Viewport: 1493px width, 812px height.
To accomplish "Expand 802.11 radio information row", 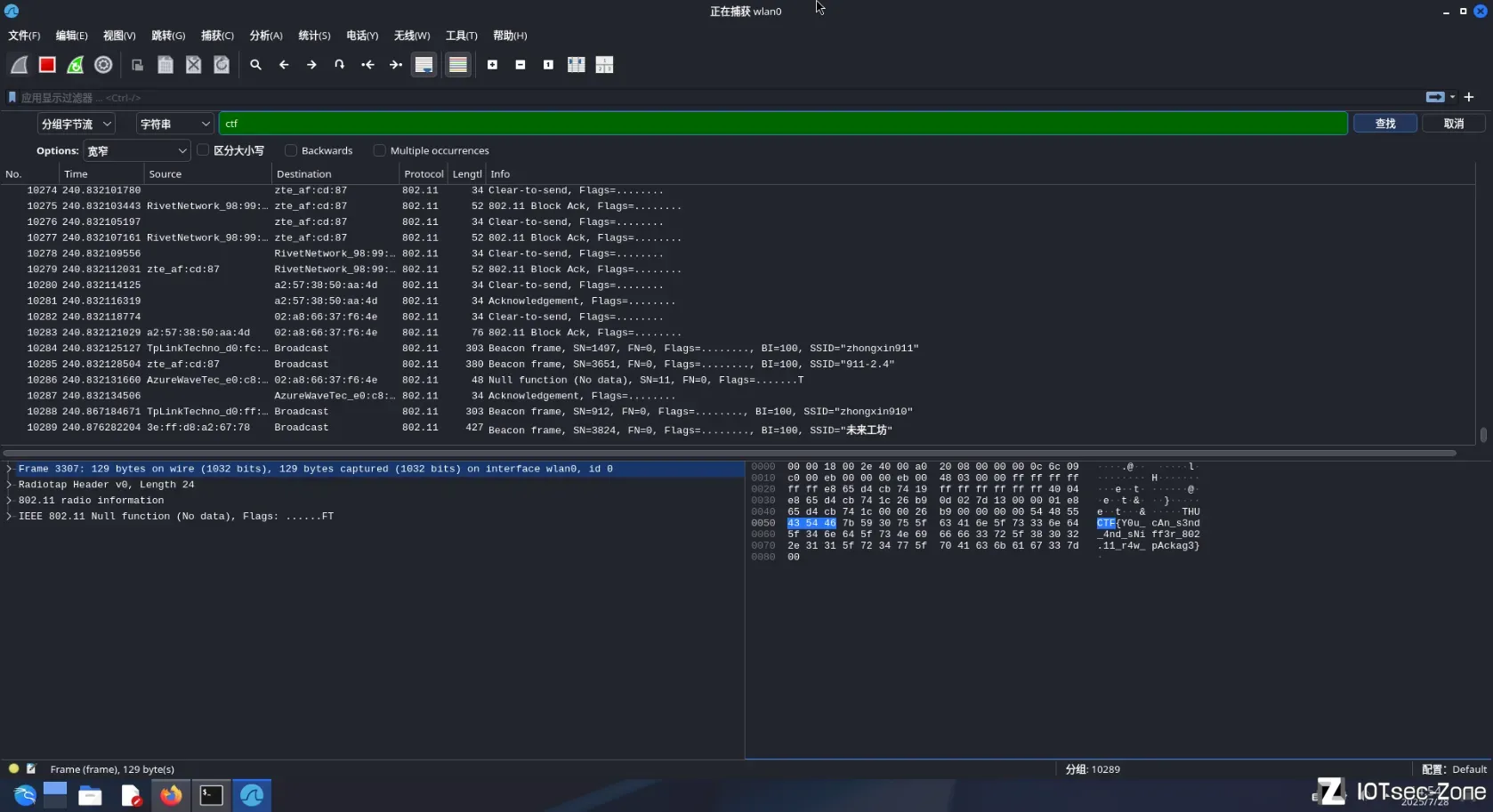I will [x=10, y=501].
